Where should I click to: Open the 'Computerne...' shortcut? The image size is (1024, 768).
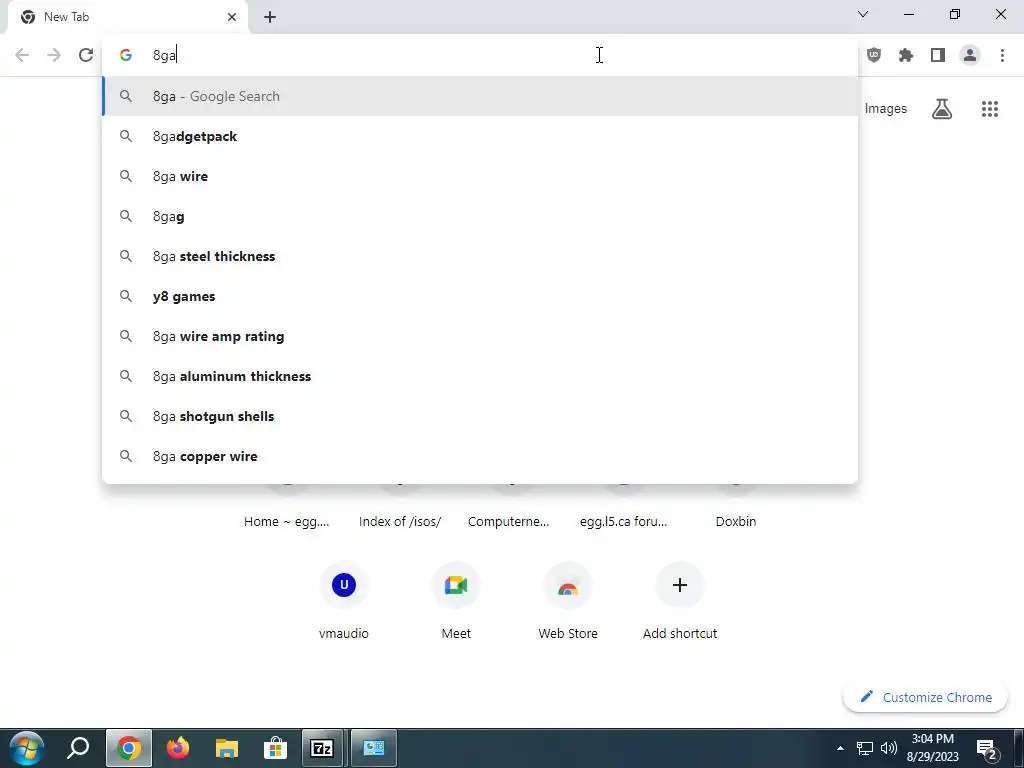pyautogui.click(x=509, y=521)
